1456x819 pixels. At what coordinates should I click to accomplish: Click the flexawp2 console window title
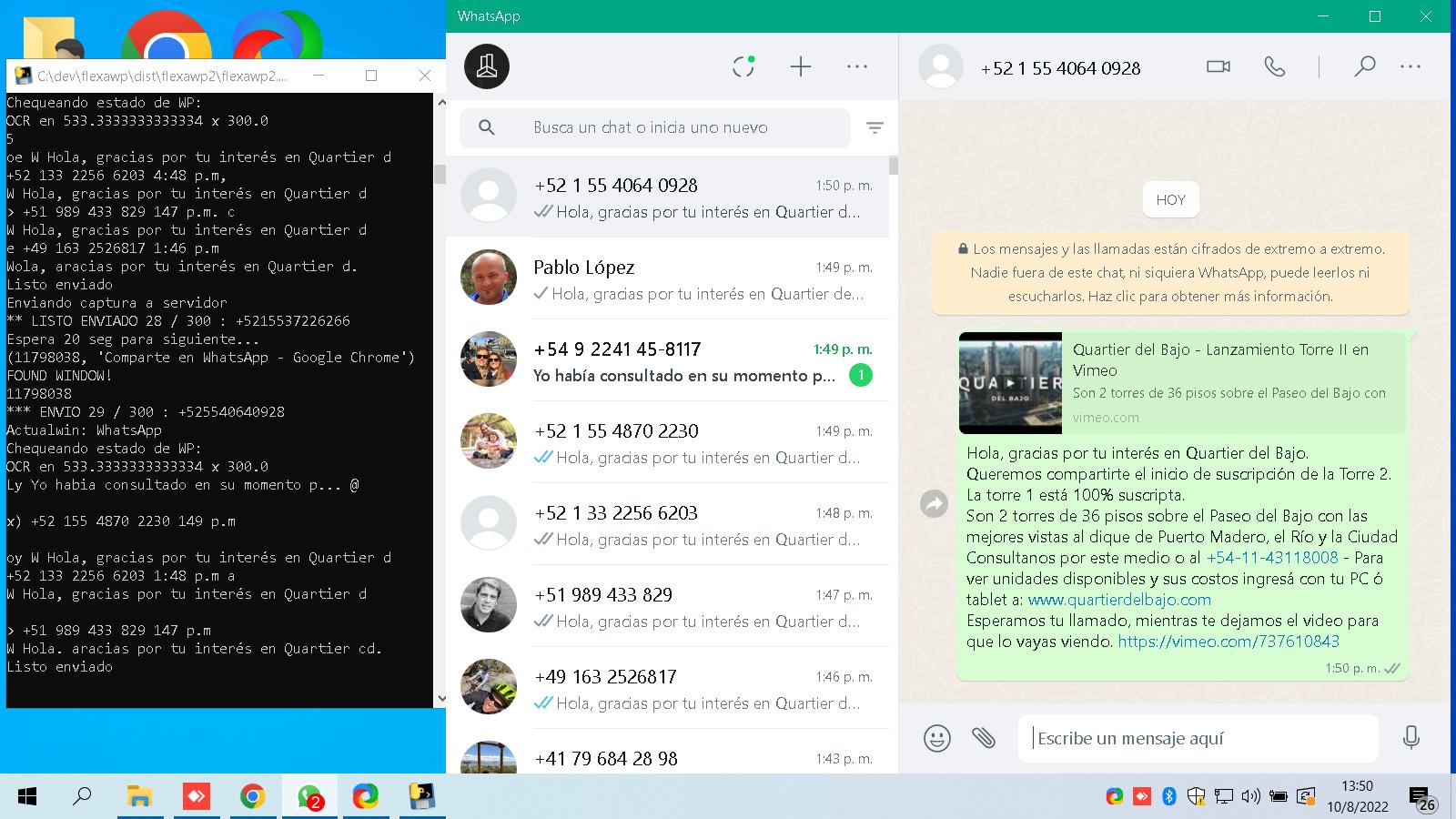[x=161, y=76]
